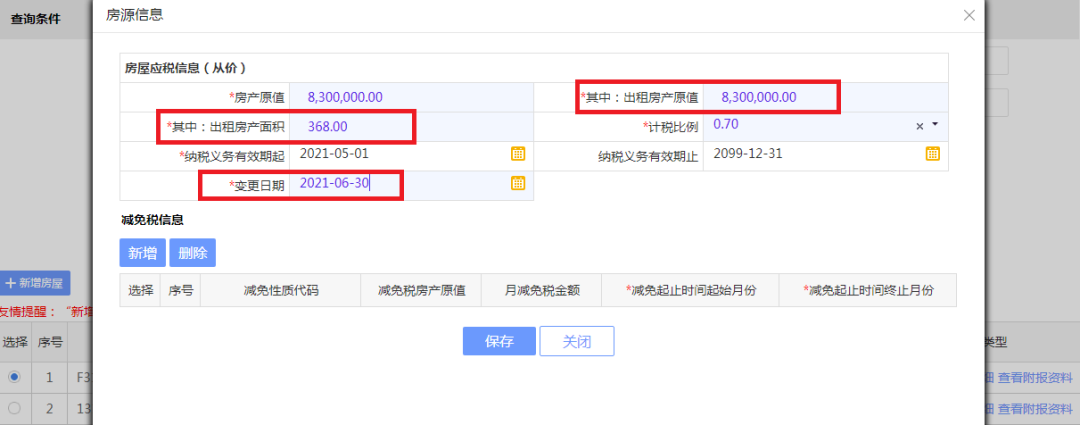Open calendar for 纳税义务有效期止 date
Screen dimensions: 1080x425
point(933,154)
